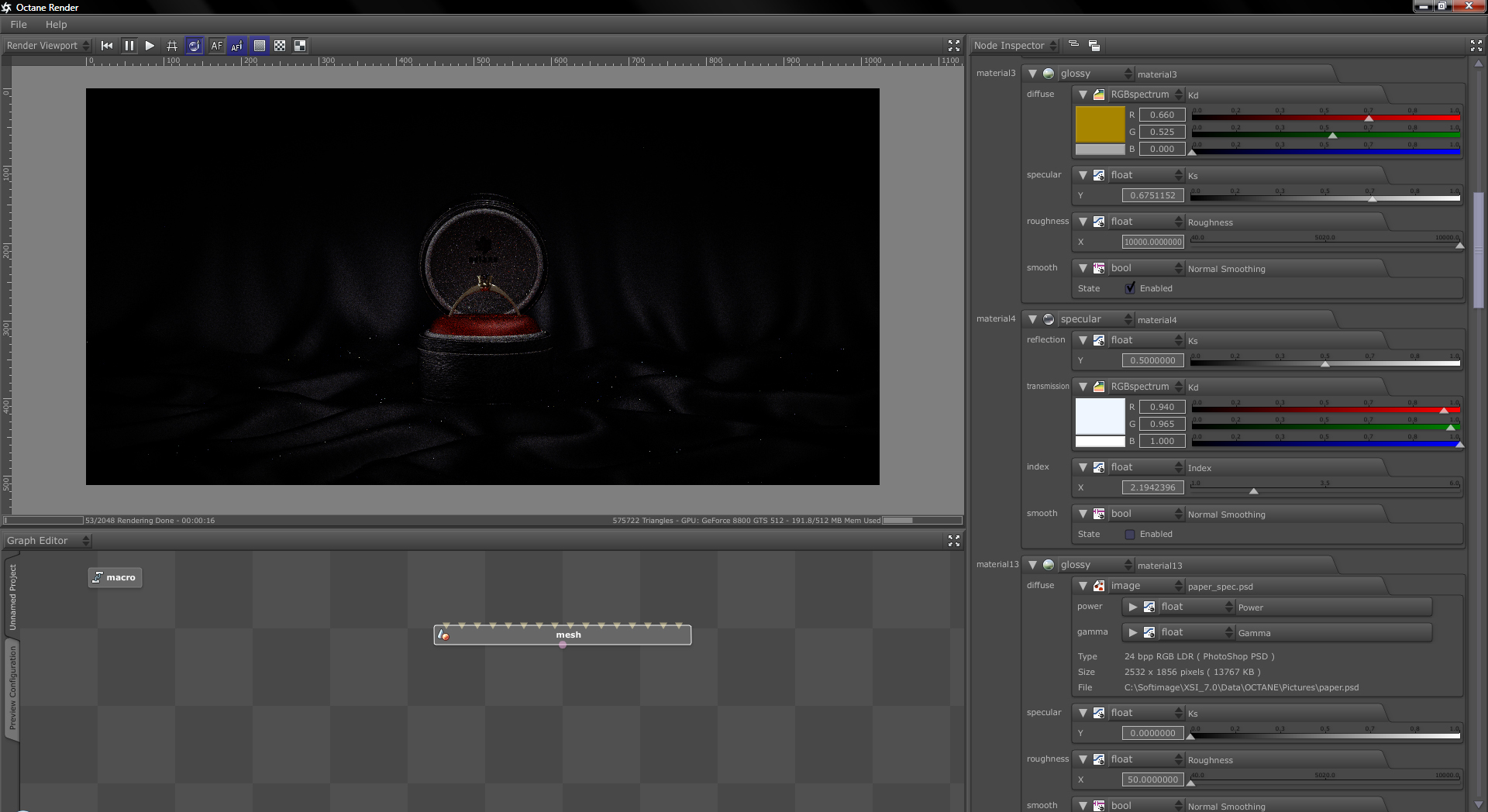Click the Node Inspector vertical scrollbar
Image resolution: width=1488 pixels, height=812 pixels.
[x=1478, y=249]
